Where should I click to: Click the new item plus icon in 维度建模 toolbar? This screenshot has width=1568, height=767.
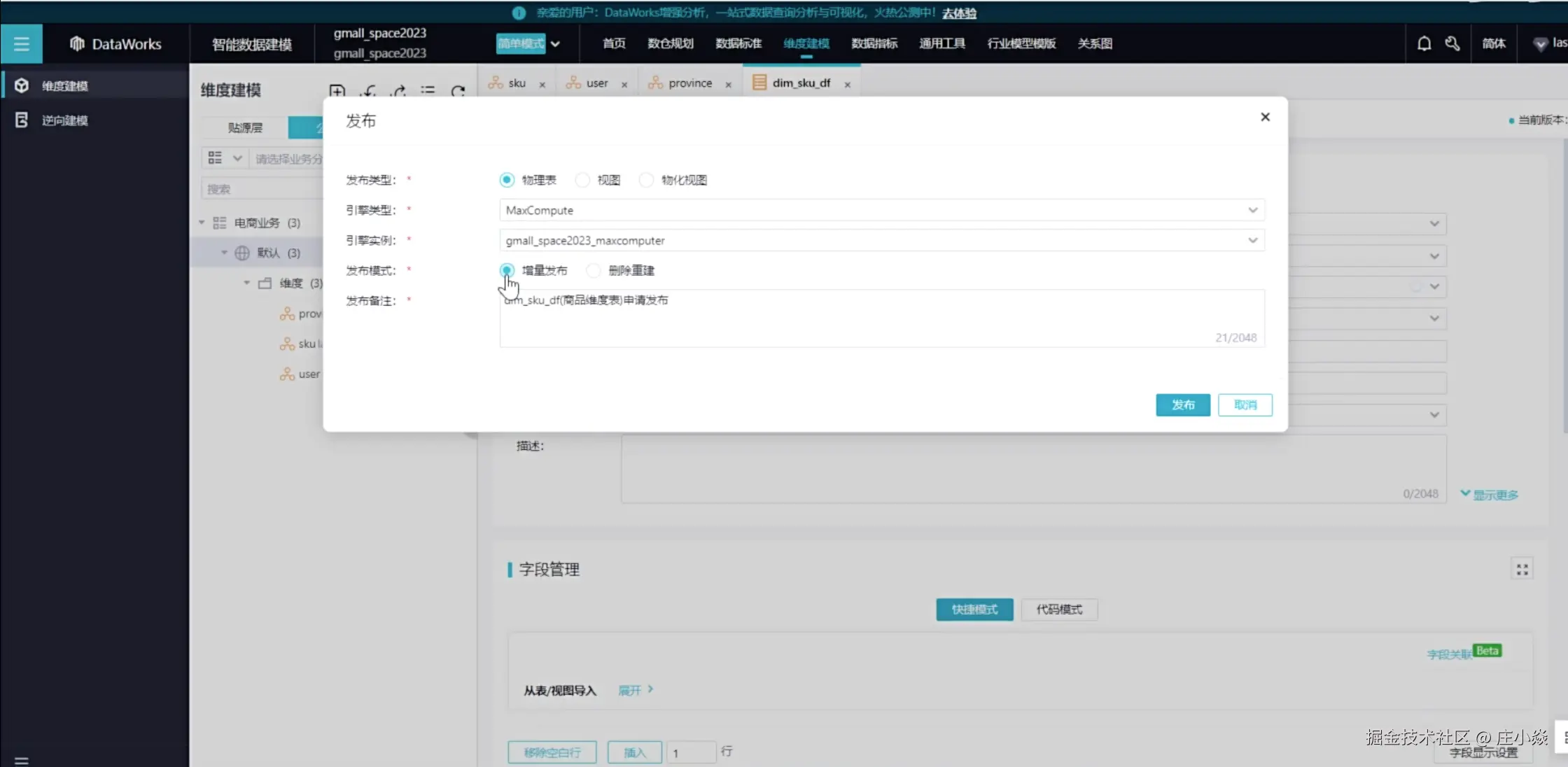point(337,91)
